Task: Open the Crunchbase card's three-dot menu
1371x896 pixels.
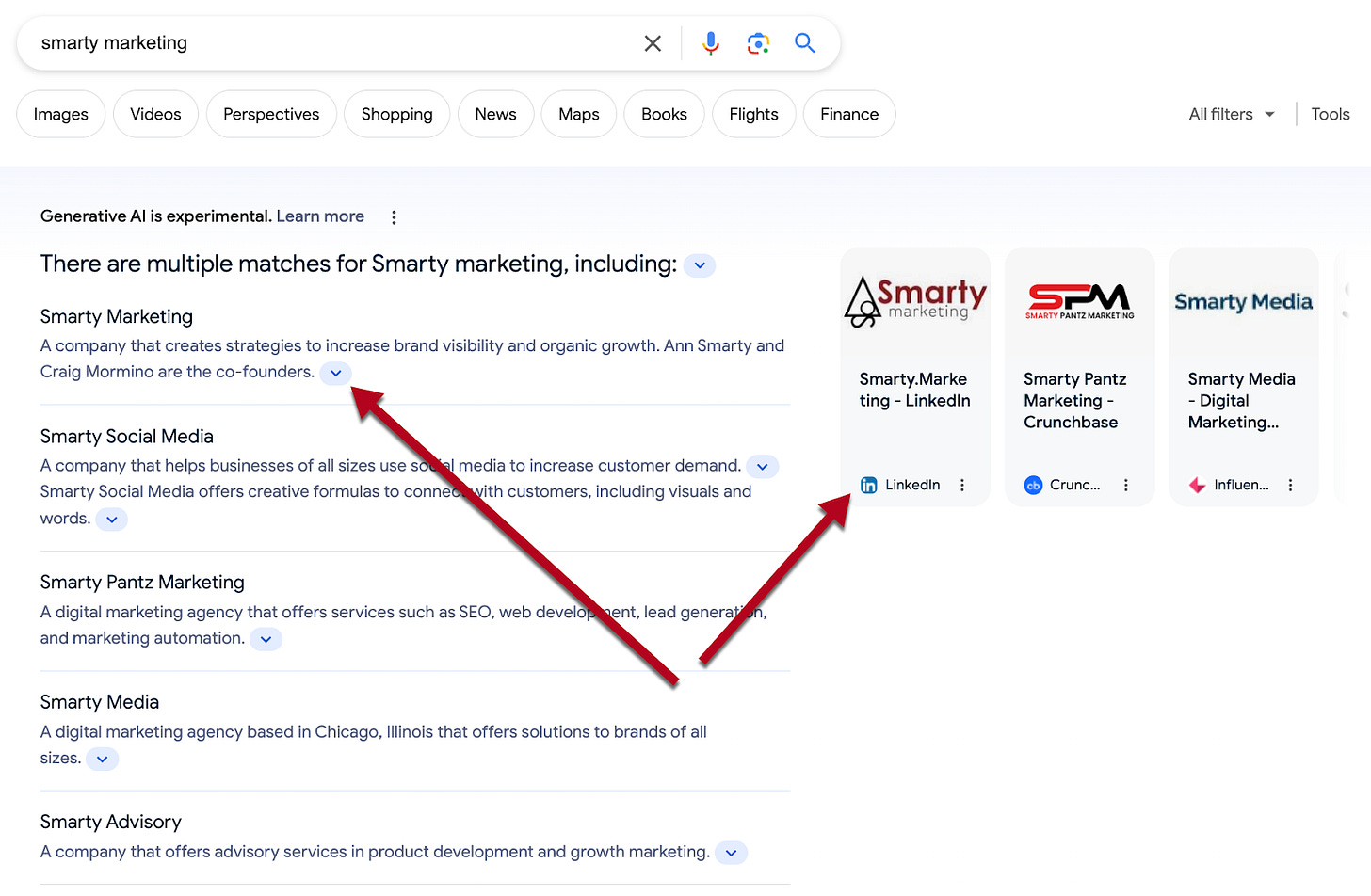Action: pos(1126,485)
